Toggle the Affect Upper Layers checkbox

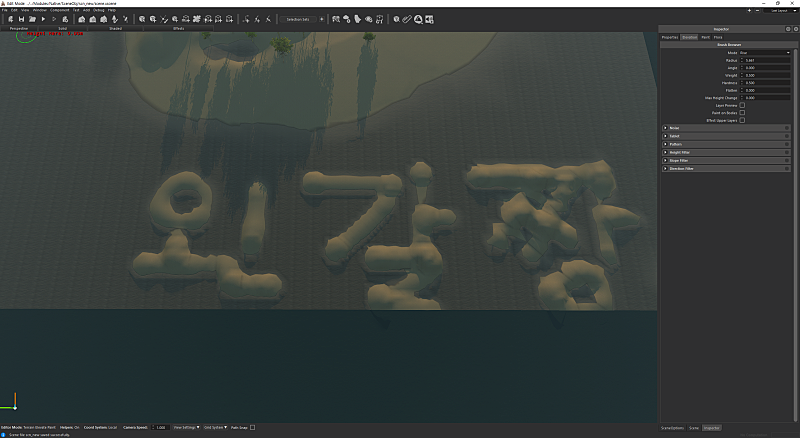pos(742,120)
